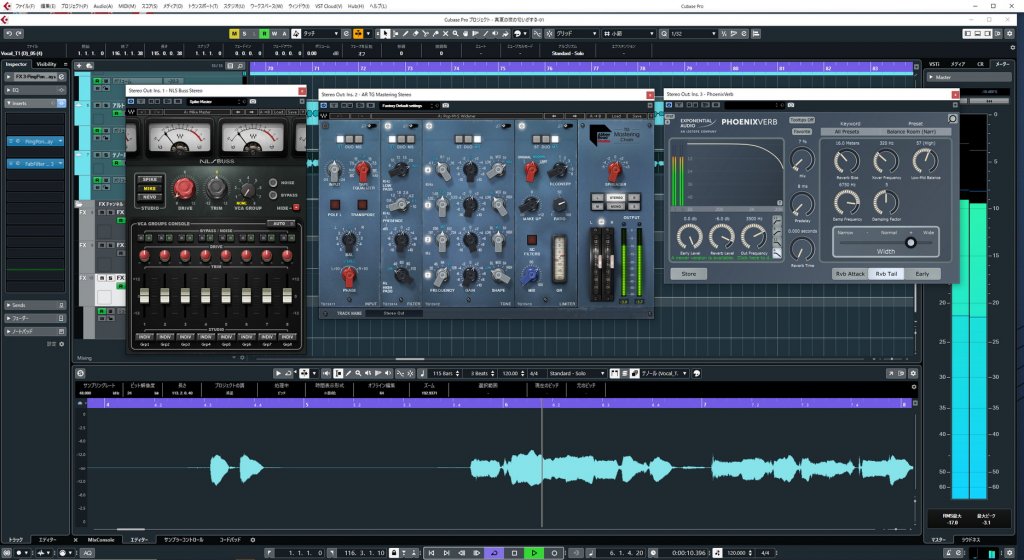The width and height of the screenshot is (1024, 560).
Task: Click the transport Play button
Action: (x=534, y=553)
